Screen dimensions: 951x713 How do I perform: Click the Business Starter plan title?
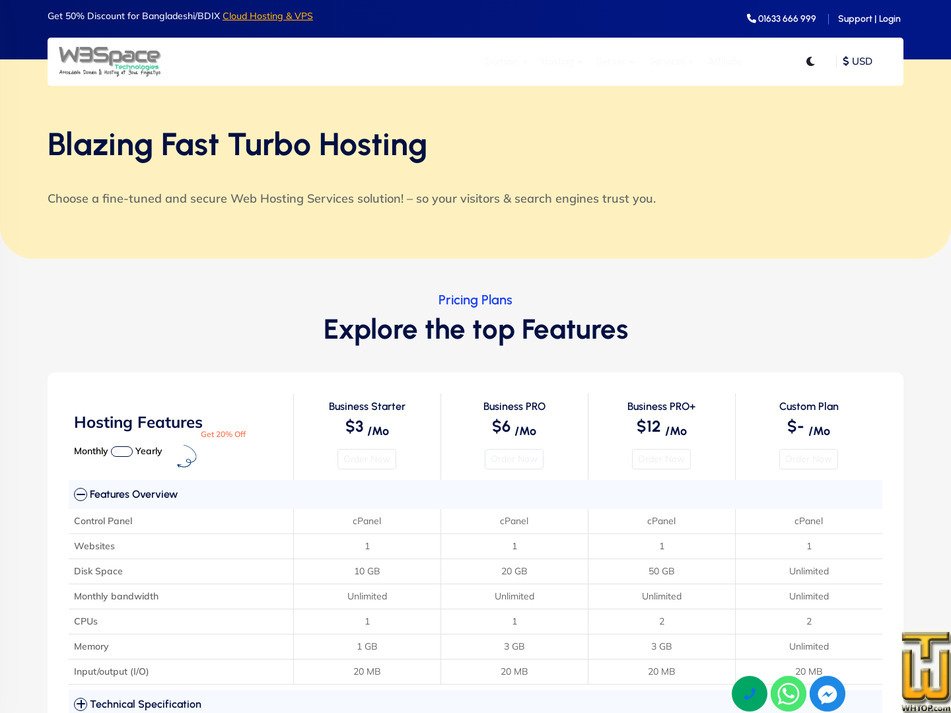tap(367, 406)
